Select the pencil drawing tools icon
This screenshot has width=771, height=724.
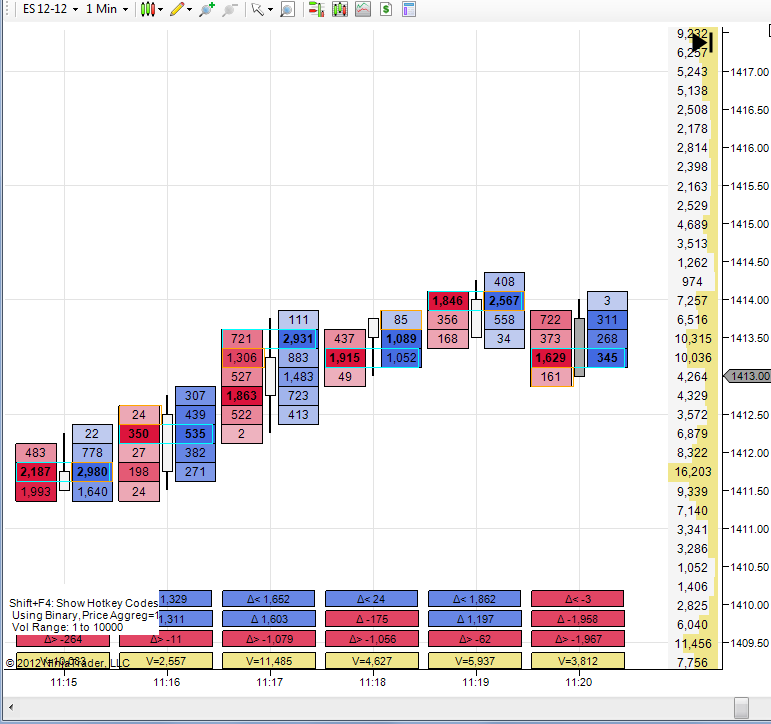[x=177, y=9]
